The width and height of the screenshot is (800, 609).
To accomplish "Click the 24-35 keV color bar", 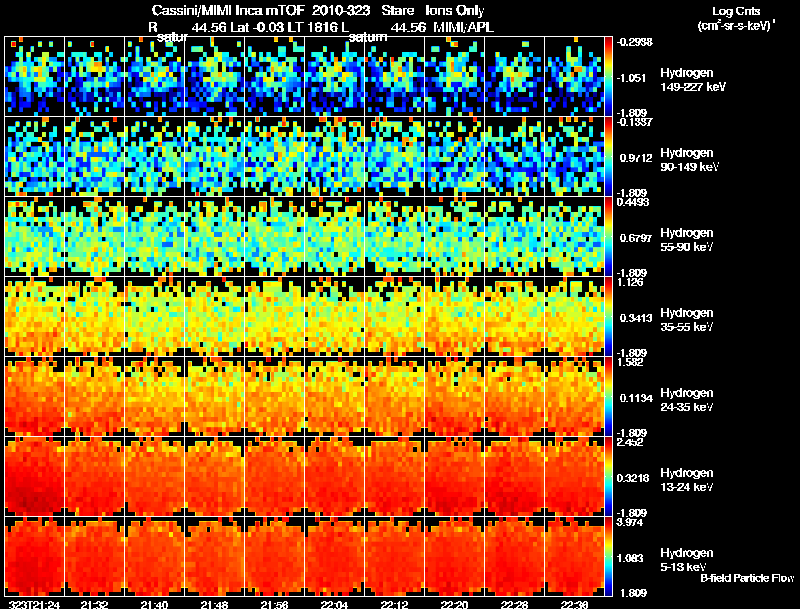I will pyautogui.click(x=608, y=396).
